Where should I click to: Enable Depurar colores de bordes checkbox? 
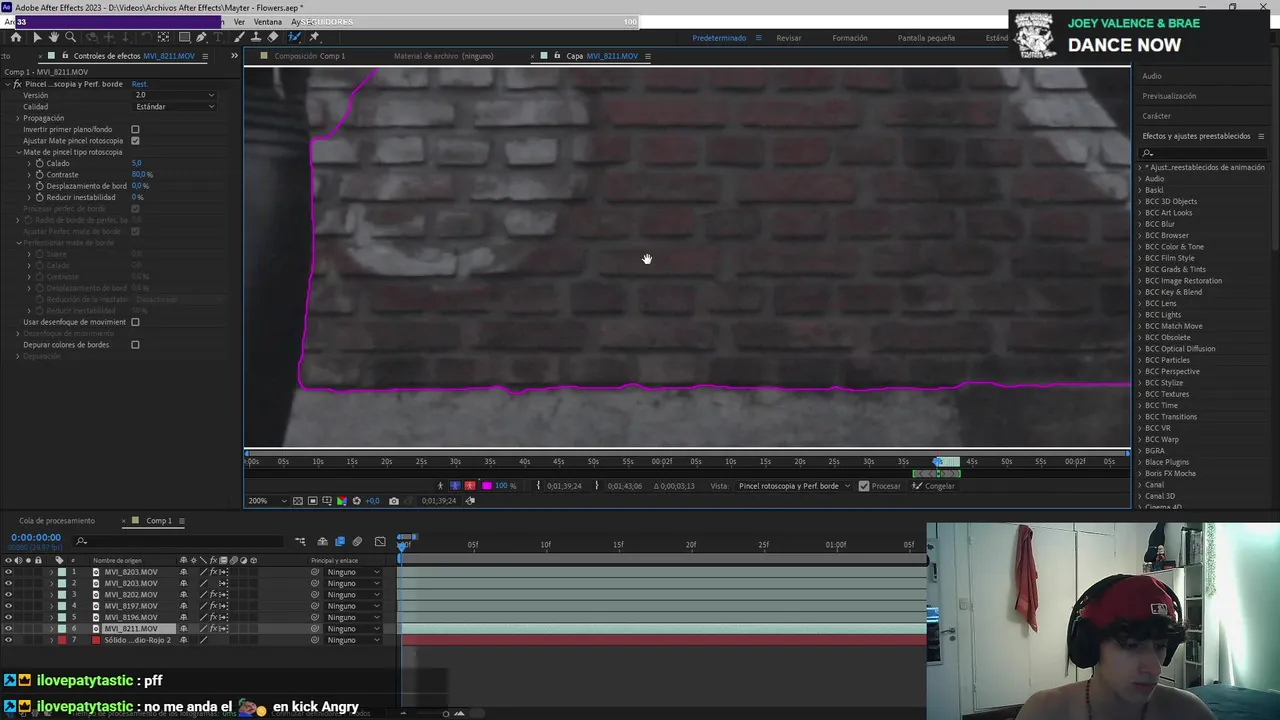point(135,345)
